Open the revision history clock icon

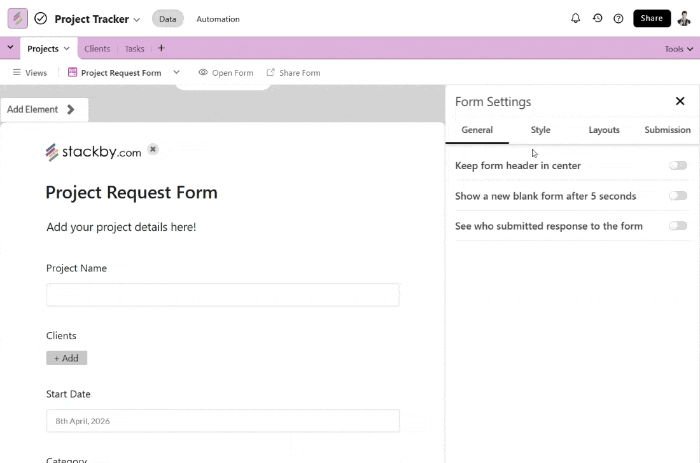pyautogui.click(x=597, y=18)
